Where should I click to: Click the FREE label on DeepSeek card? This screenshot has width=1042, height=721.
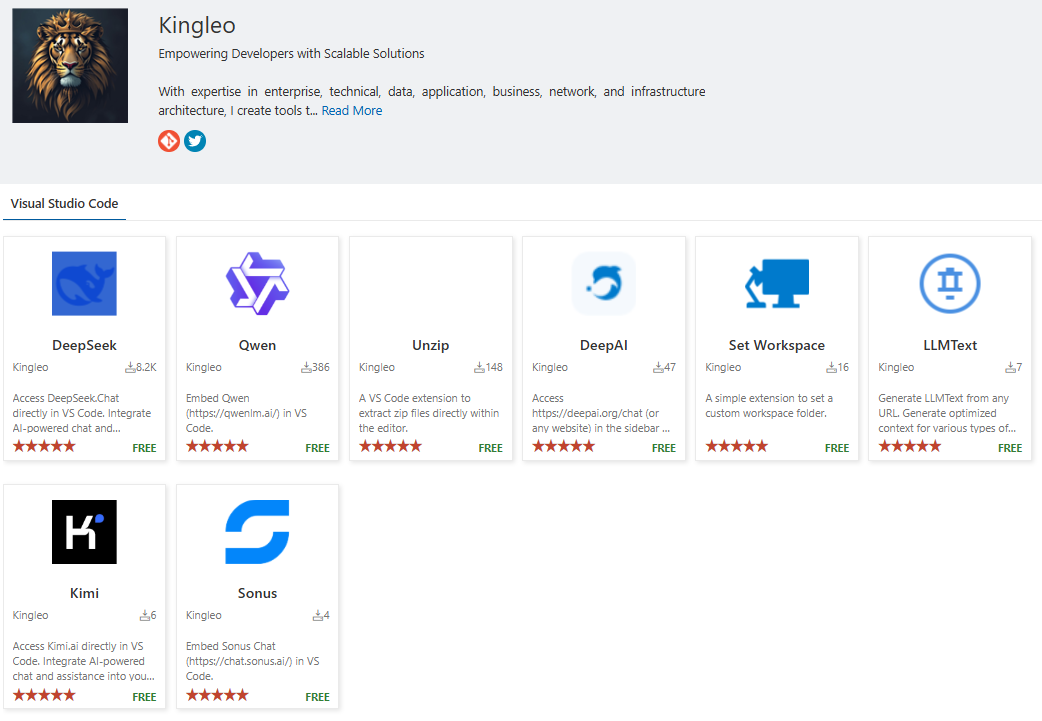pos(144,448)
